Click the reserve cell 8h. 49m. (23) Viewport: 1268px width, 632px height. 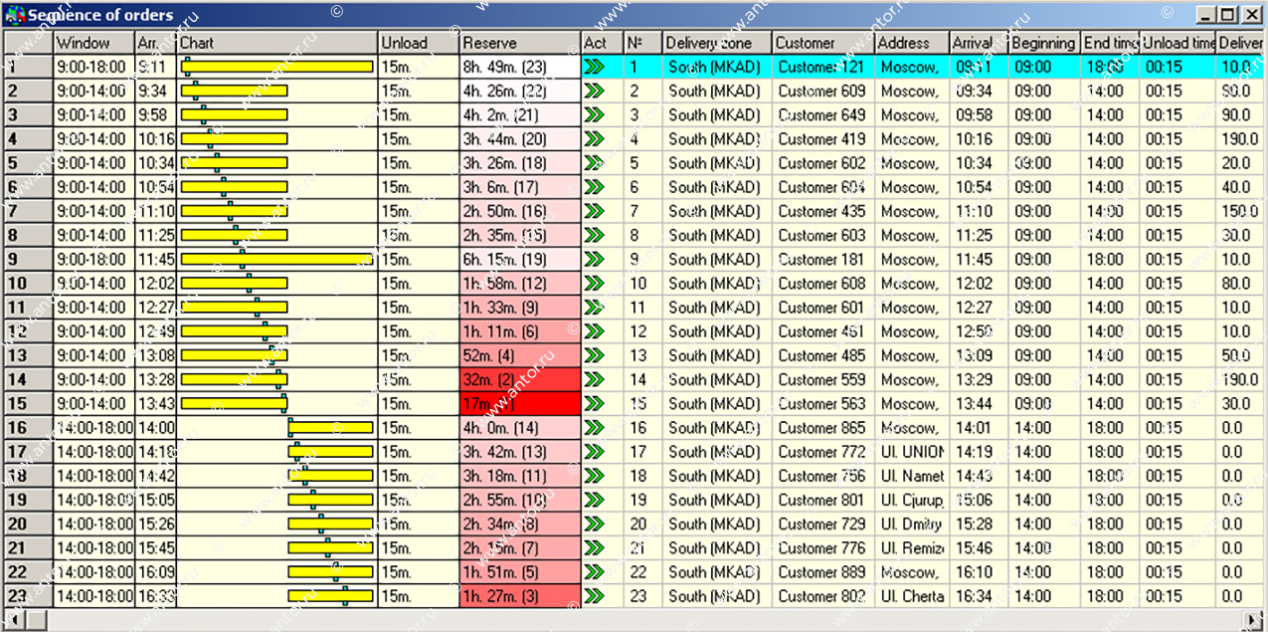pos(520,67)
